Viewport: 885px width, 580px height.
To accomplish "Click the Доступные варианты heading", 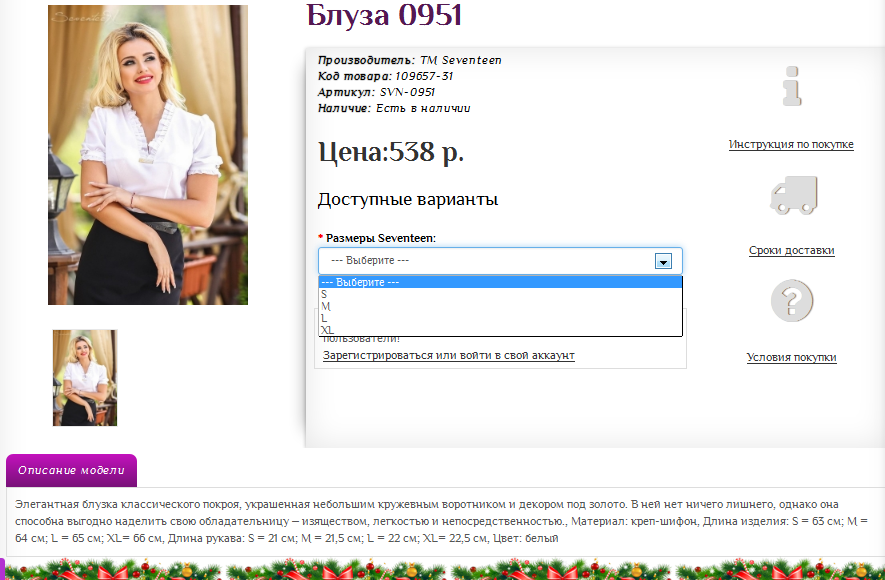I will [x=408, y=200].
